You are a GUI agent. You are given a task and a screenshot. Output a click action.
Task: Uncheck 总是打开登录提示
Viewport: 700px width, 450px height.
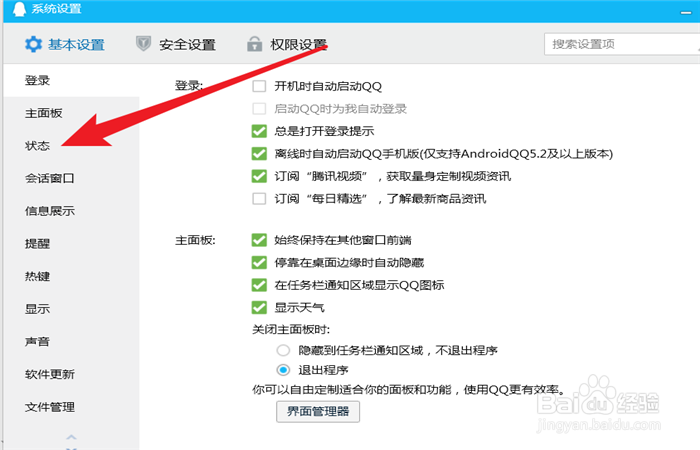pyautogui.click(x=259, y=131)
